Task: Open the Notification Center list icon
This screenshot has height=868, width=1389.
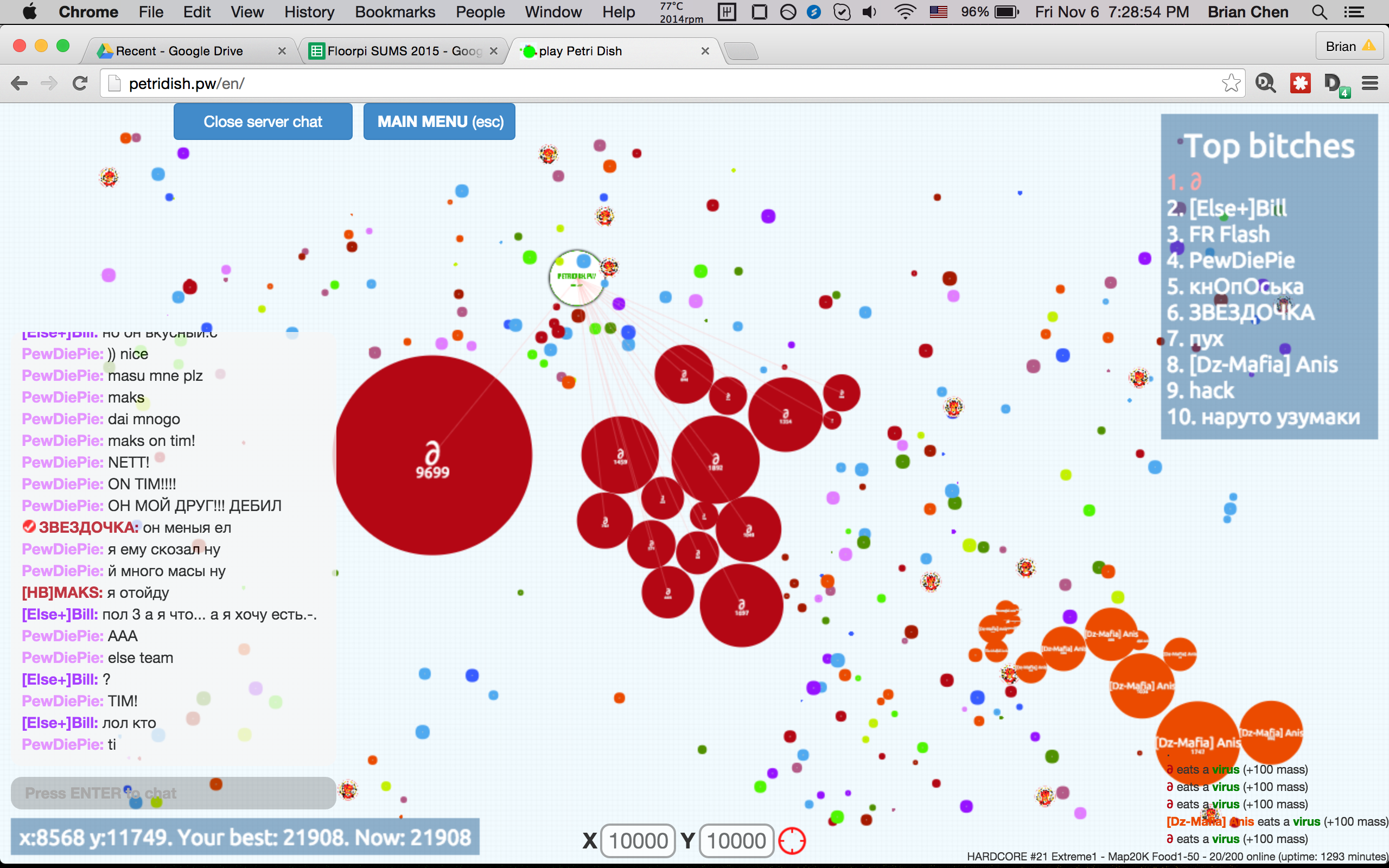Action: (1354, 12)
